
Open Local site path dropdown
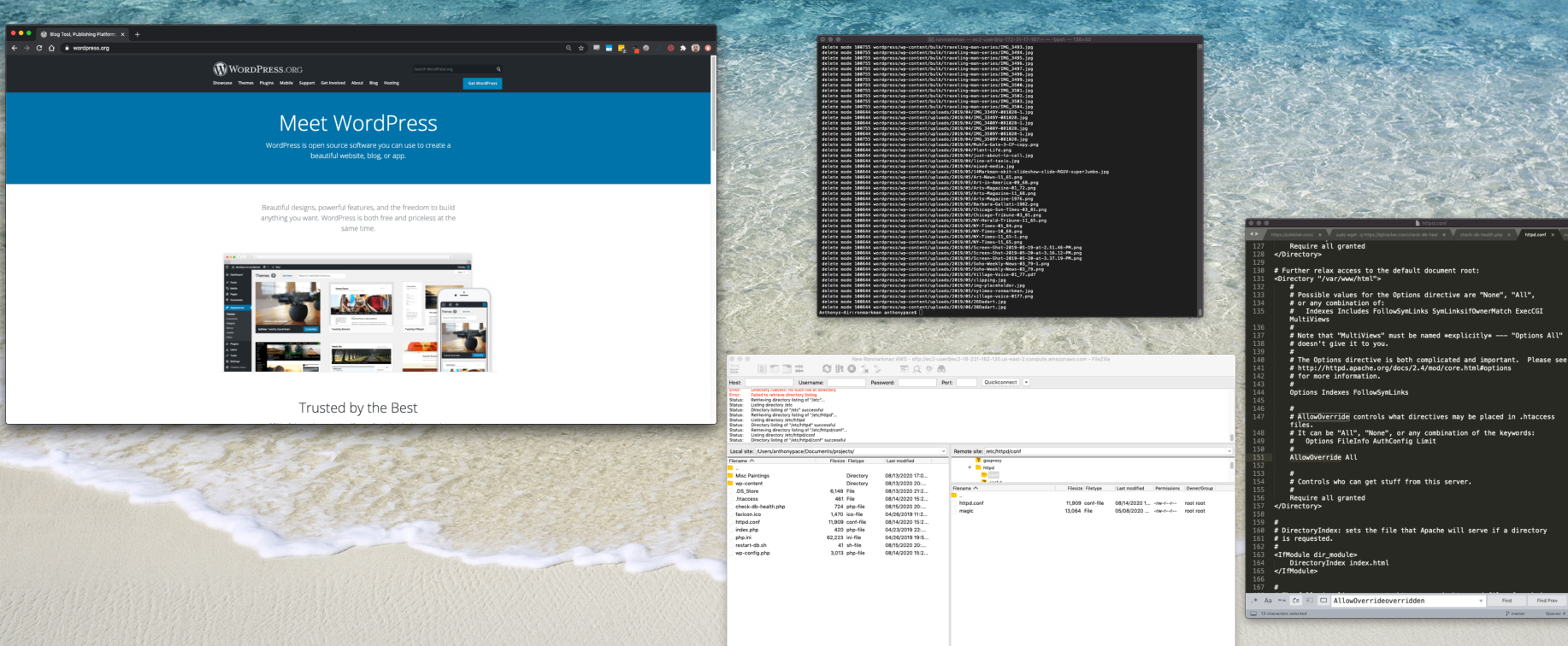pos(943,451)
